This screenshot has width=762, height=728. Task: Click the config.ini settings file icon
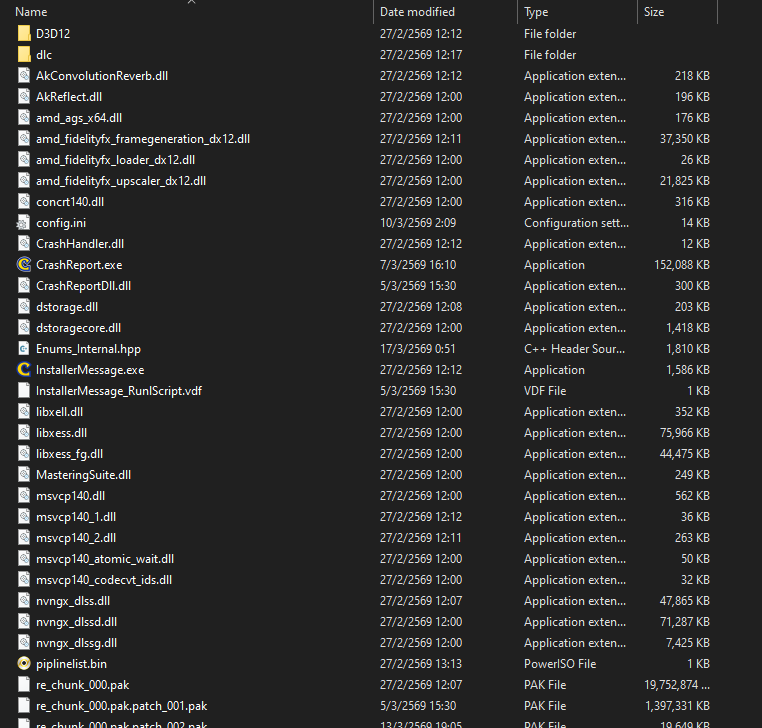(x=25, y=223)
